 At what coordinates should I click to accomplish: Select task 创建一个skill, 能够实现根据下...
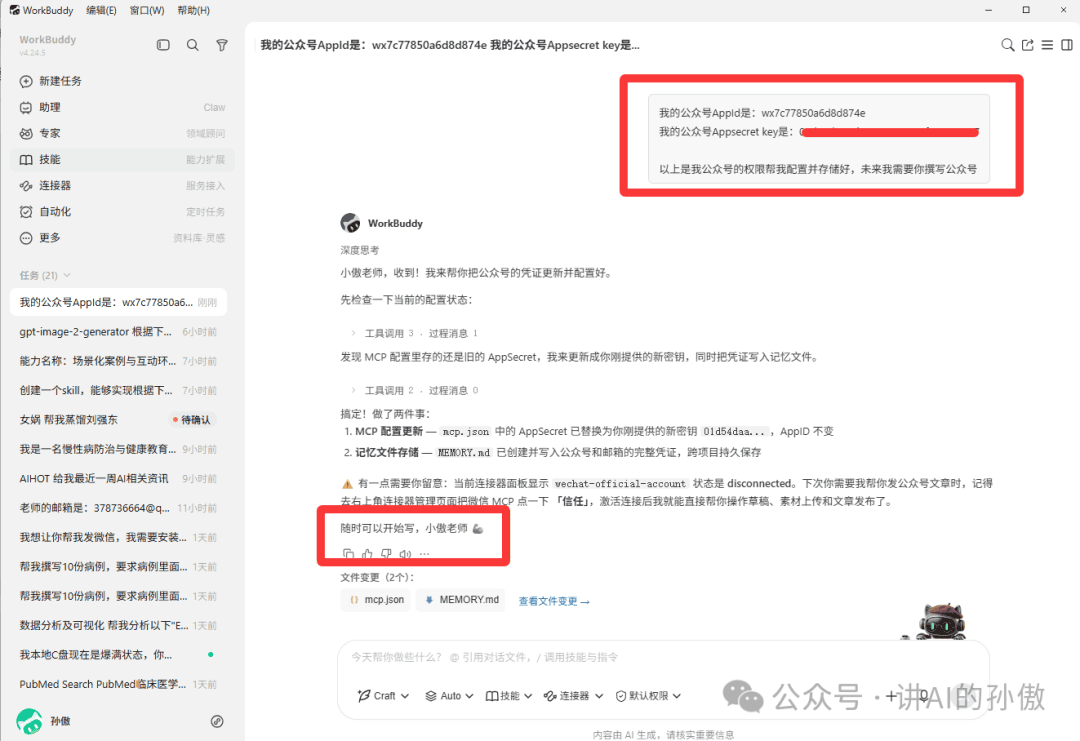118,390
